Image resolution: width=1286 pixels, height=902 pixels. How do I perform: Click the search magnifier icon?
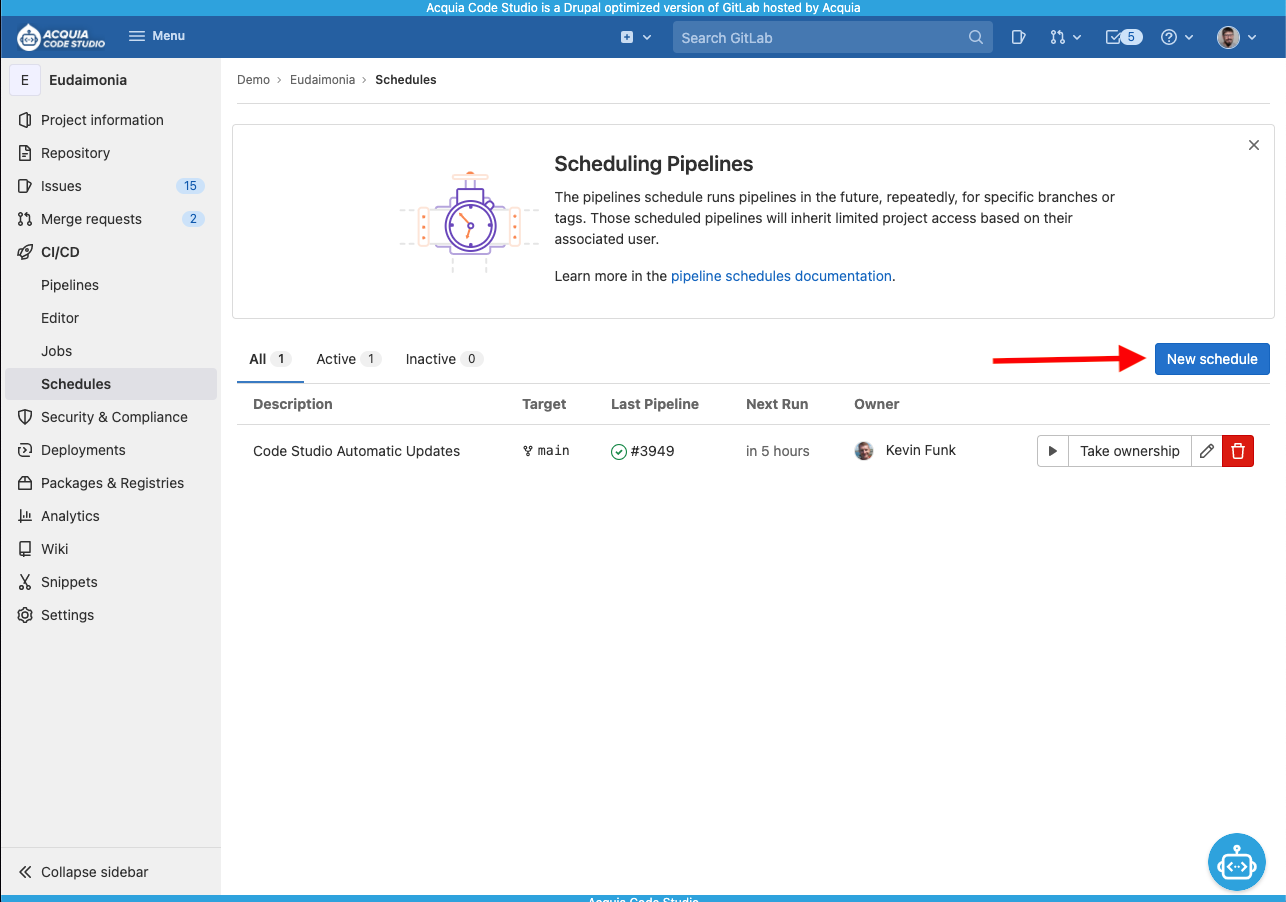click(x=976, y=37)
